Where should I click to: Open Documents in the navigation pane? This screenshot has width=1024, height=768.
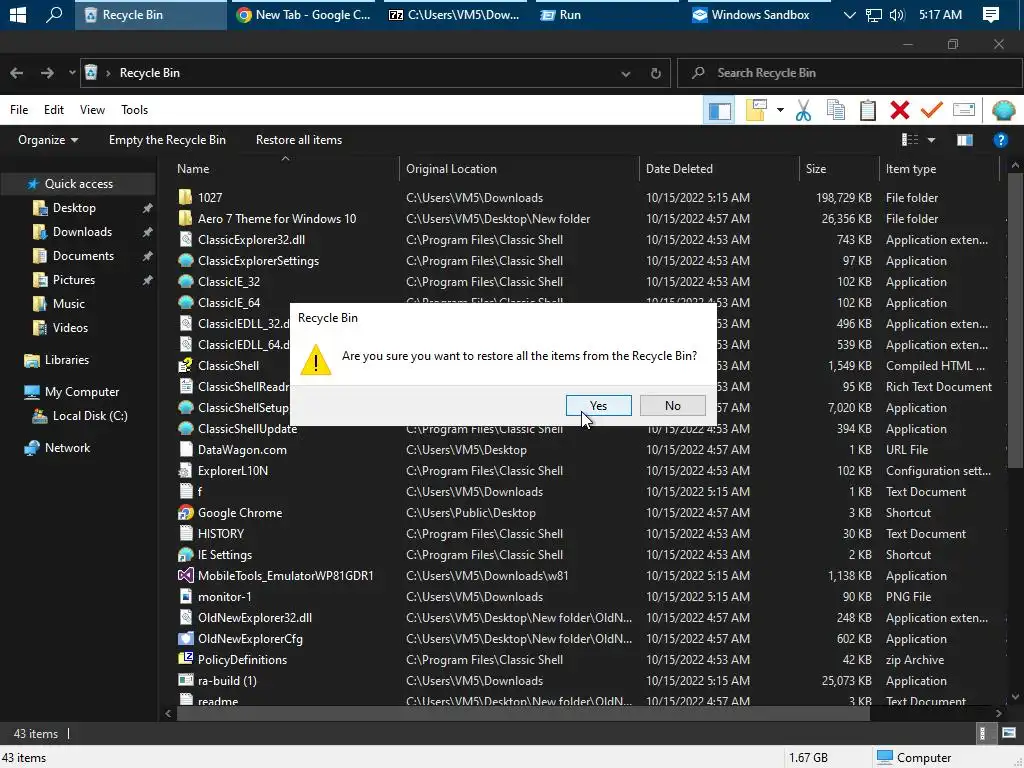click(83, 256)
